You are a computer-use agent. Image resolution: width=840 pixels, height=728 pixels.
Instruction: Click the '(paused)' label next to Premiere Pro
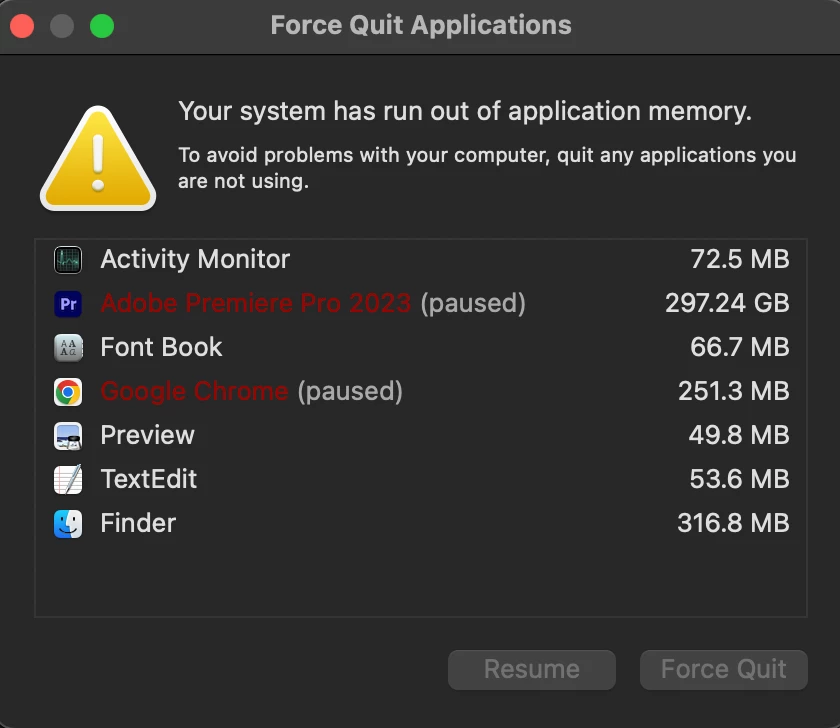(473, 304)
